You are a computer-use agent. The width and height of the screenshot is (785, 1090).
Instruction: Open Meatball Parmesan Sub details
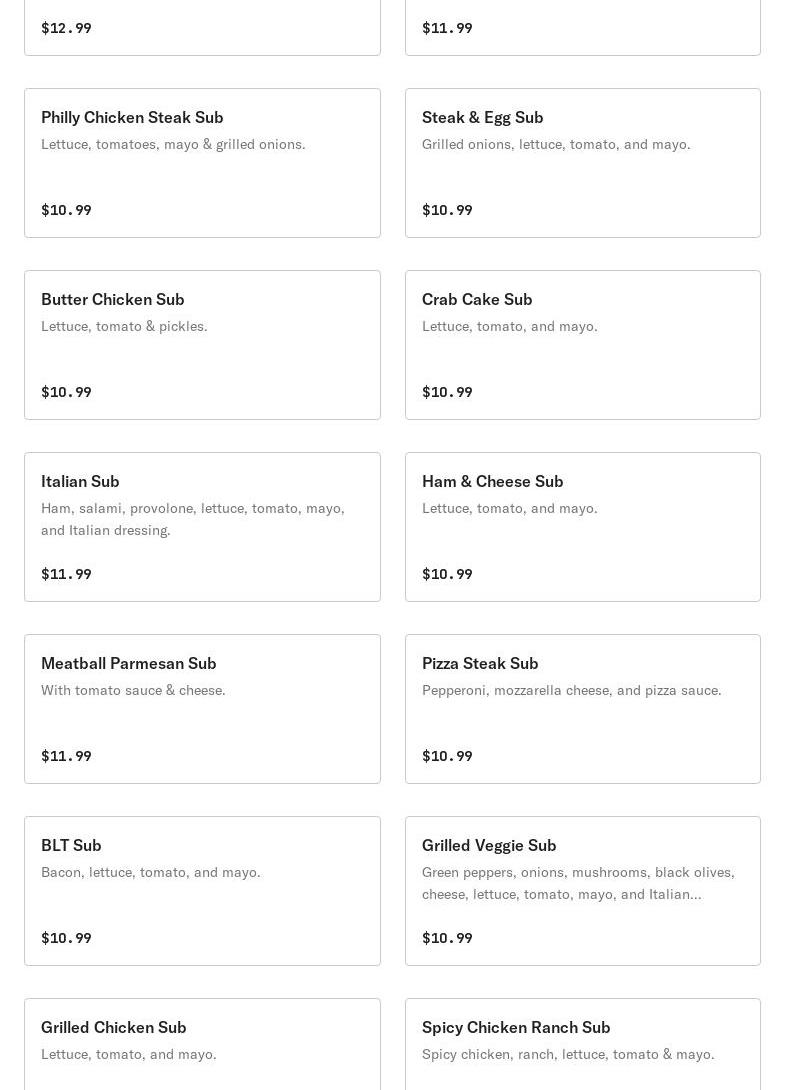pyautogui.click(x=128, y=663)
